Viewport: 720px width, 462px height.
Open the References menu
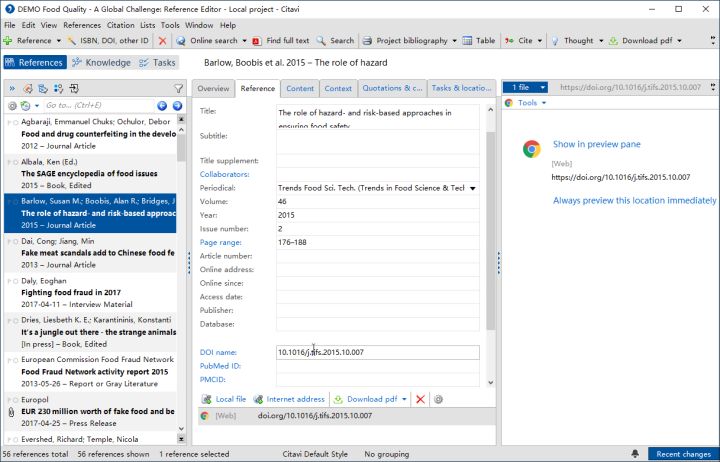pyautogui.click(x=82, y=25)
